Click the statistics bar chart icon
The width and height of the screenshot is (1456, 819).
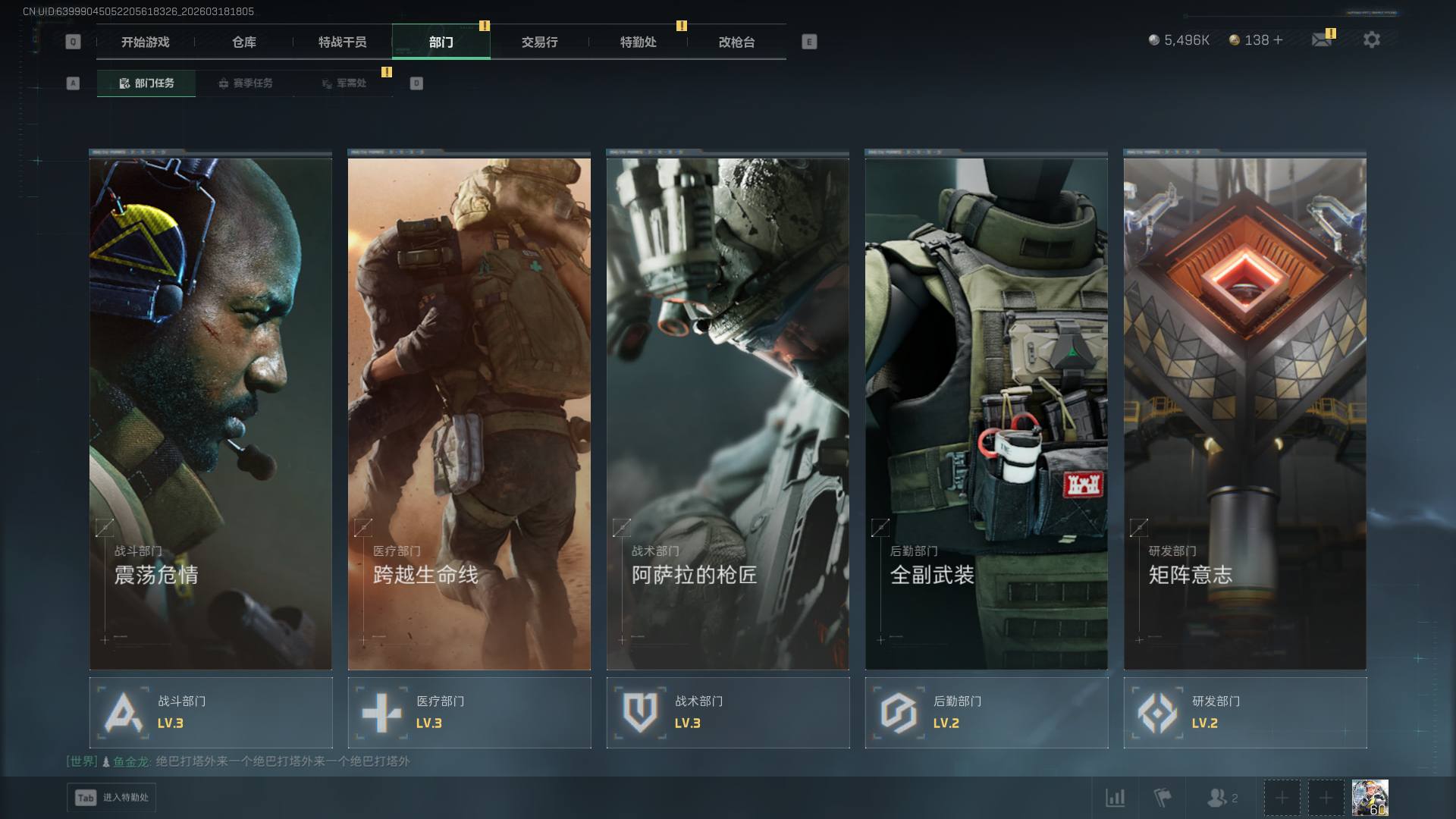[x=1115, y=798]
